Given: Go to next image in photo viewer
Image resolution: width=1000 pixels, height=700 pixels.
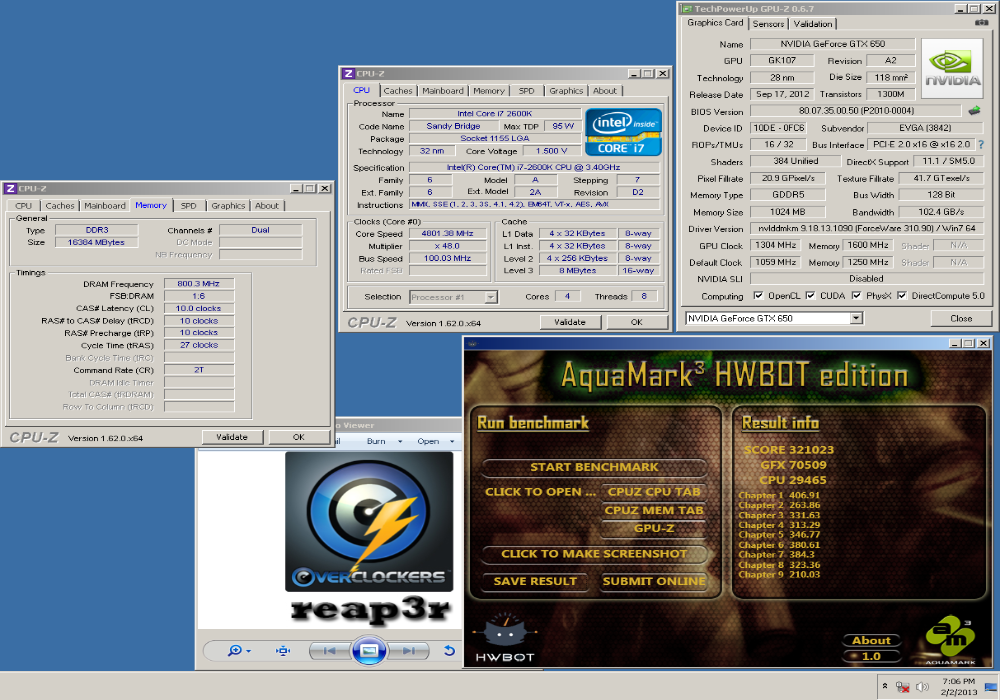Looking at the screenshot, I should click(409, 650).
